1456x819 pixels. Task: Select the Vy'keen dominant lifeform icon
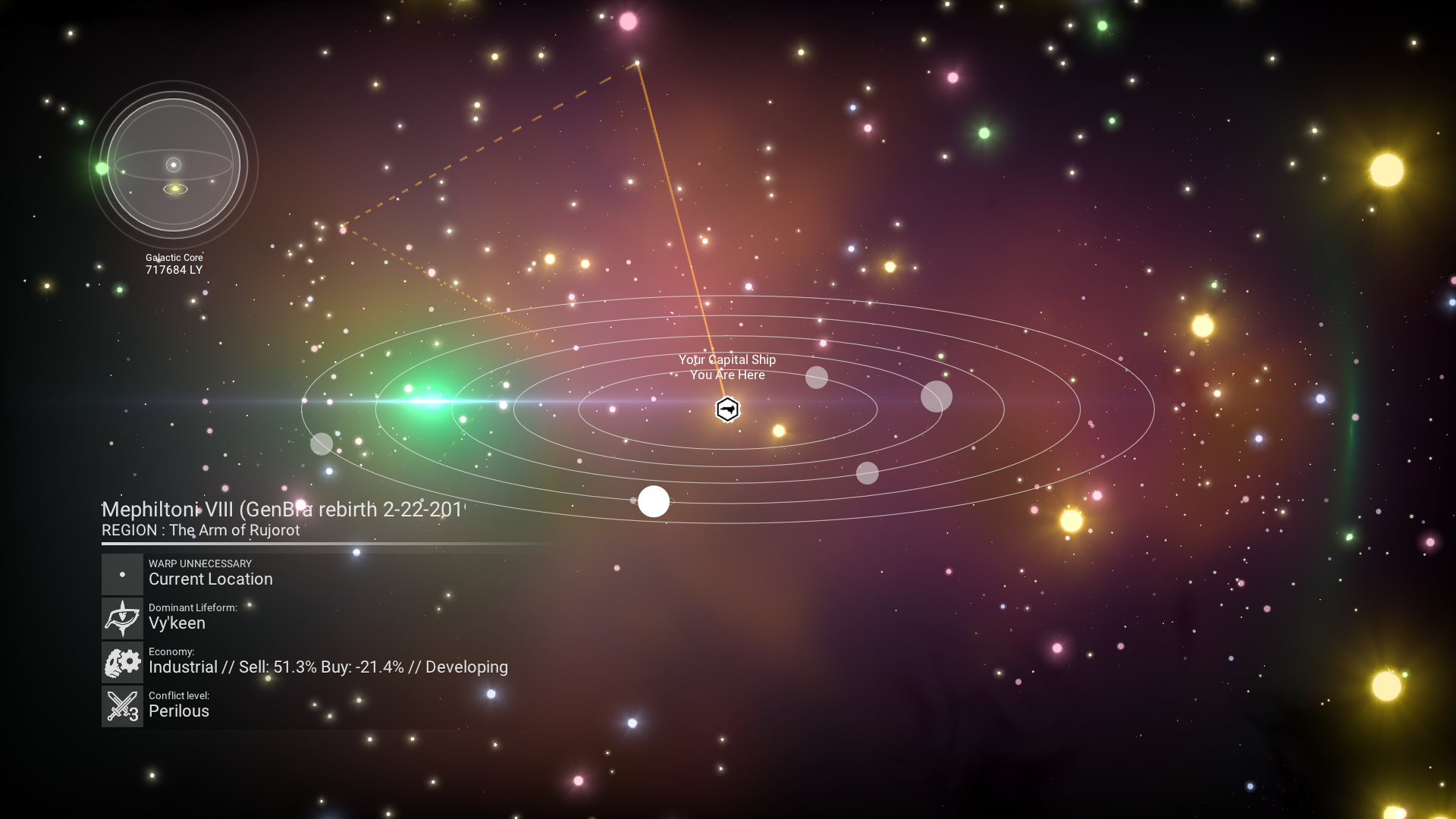(x=122, y=618)
